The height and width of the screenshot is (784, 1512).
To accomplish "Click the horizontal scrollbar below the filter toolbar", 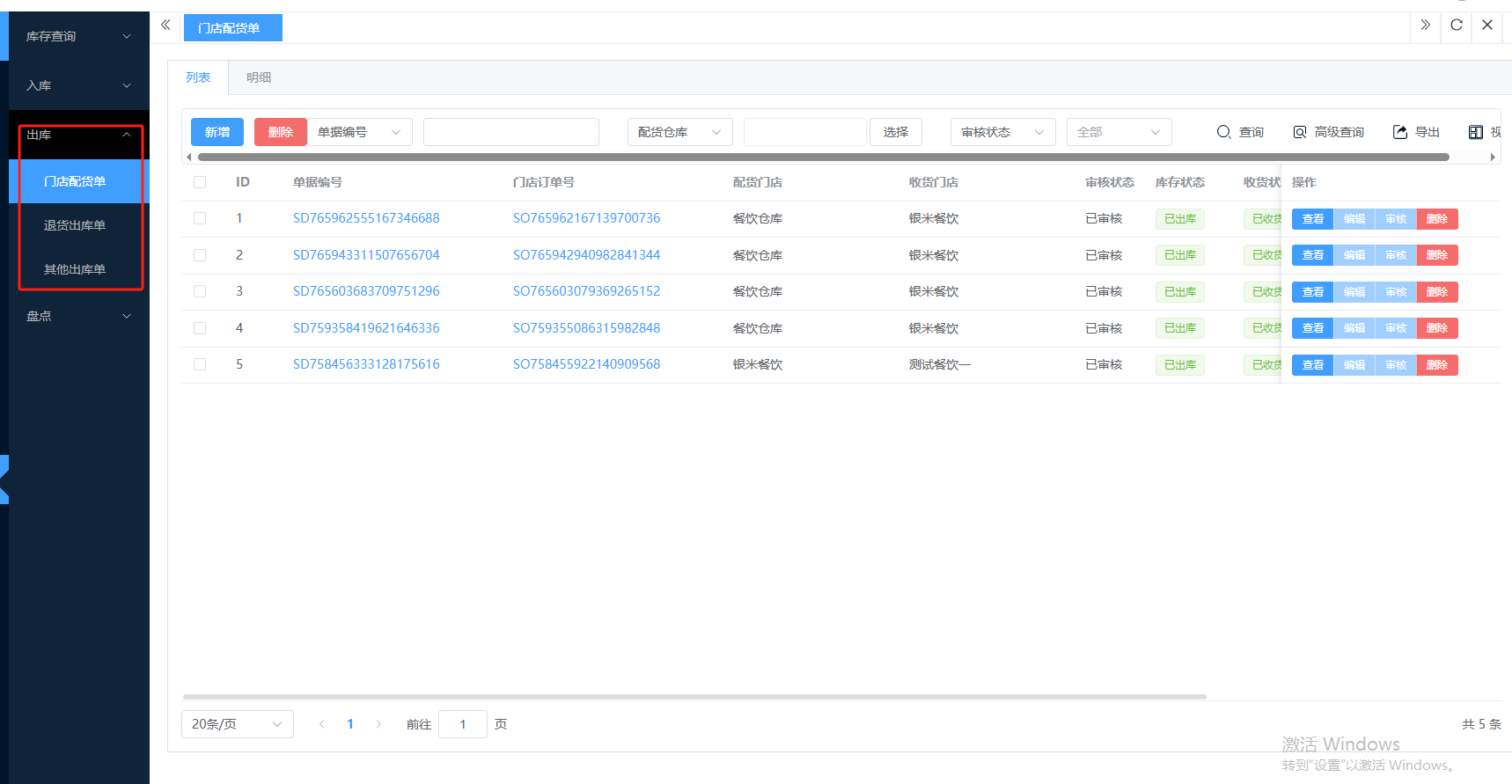I will 823,158.
